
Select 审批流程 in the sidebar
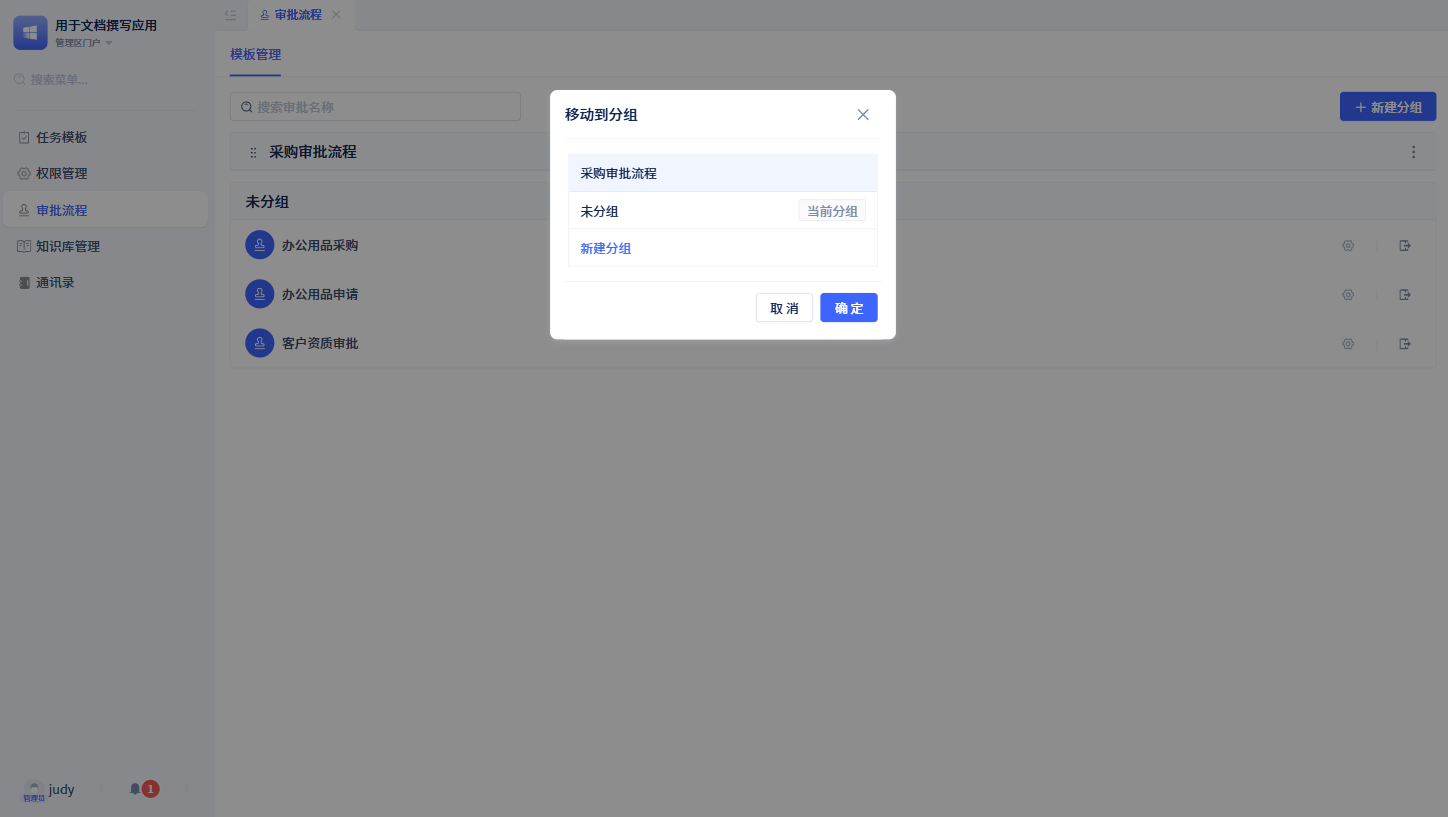[105, 210]
